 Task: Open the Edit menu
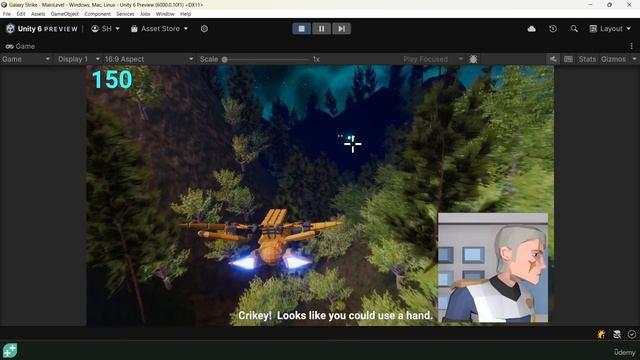tap(21, 14)
